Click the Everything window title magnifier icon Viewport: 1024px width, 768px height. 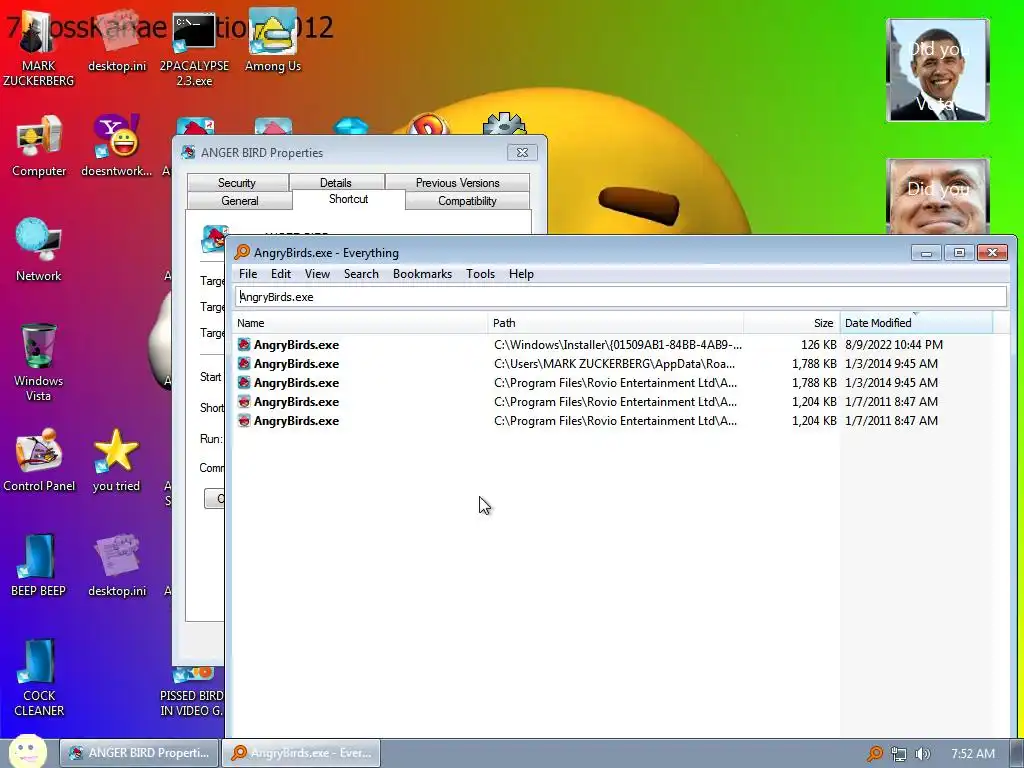[x=242, y=252]
